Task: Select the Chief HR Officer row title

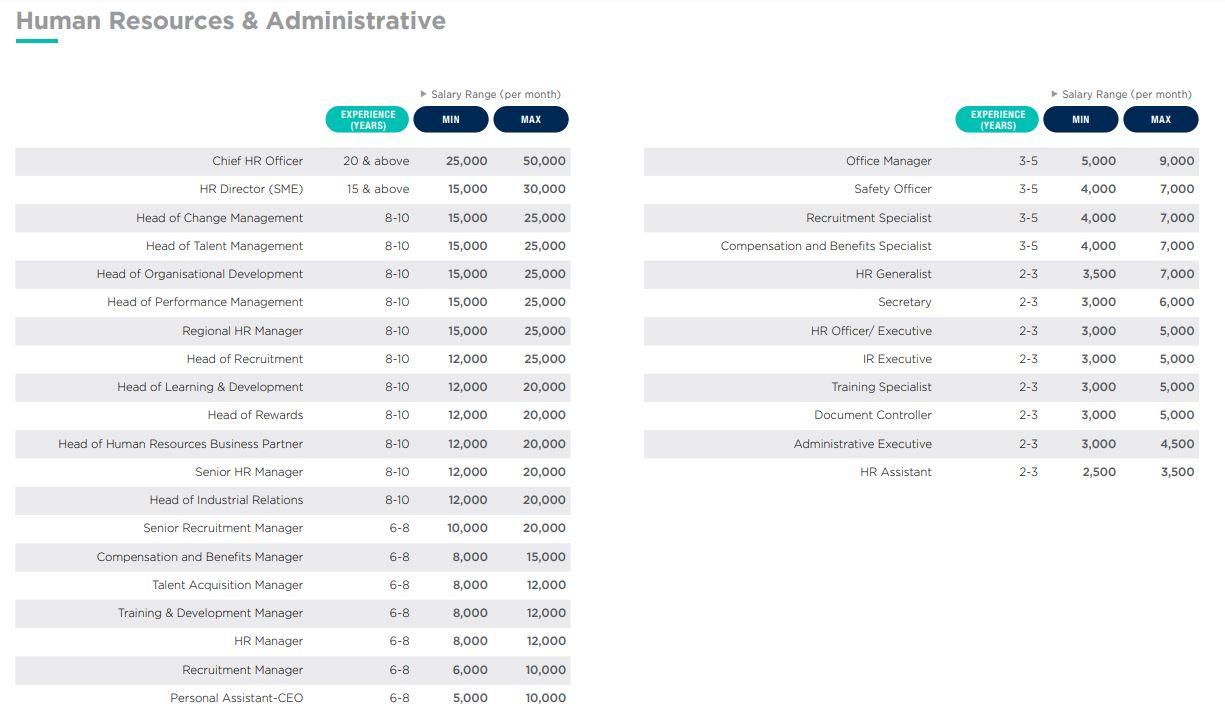Action: click(257, 161)
